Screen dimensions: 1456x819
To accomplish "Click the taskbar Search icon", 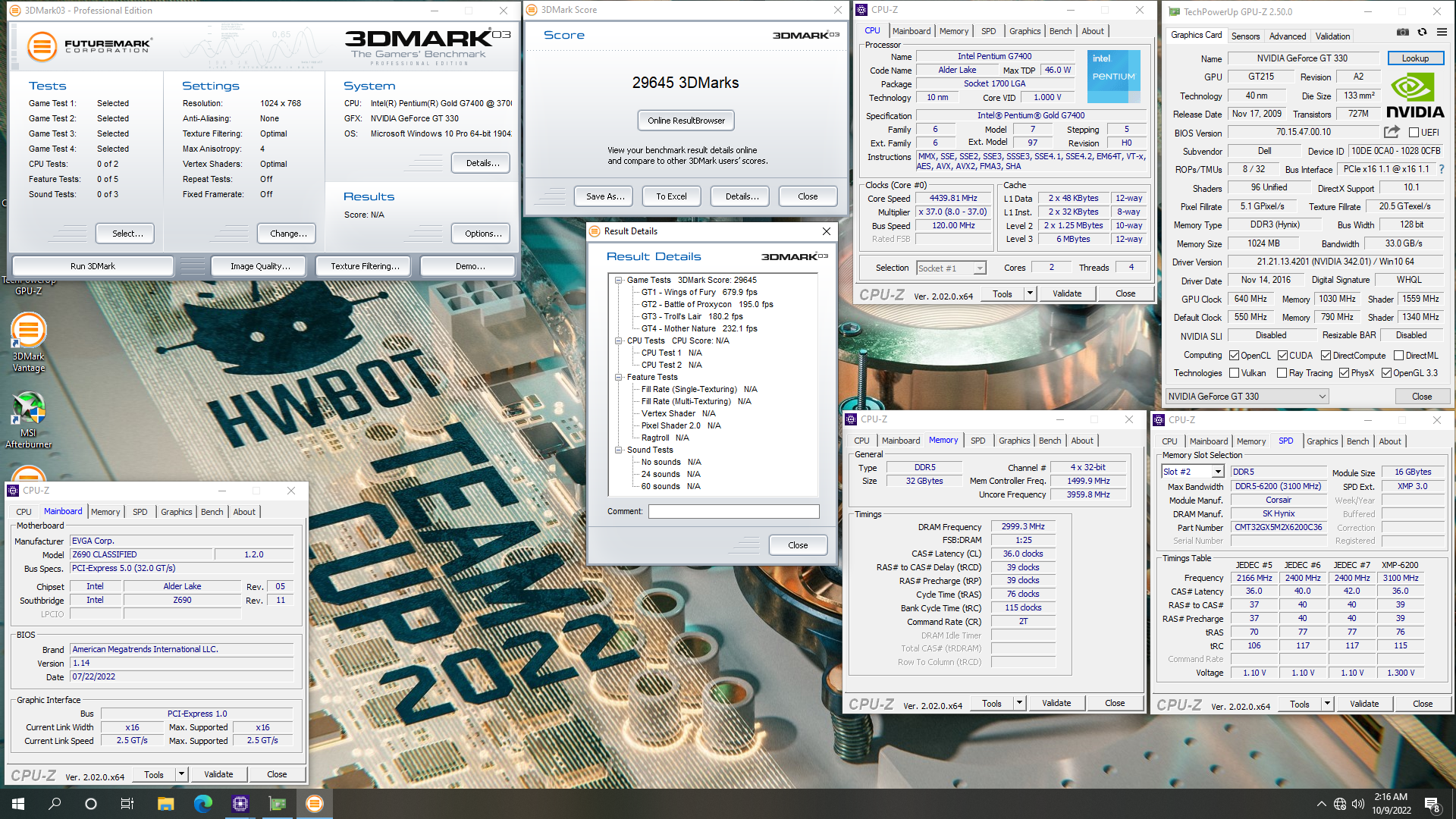I will 55,804.
